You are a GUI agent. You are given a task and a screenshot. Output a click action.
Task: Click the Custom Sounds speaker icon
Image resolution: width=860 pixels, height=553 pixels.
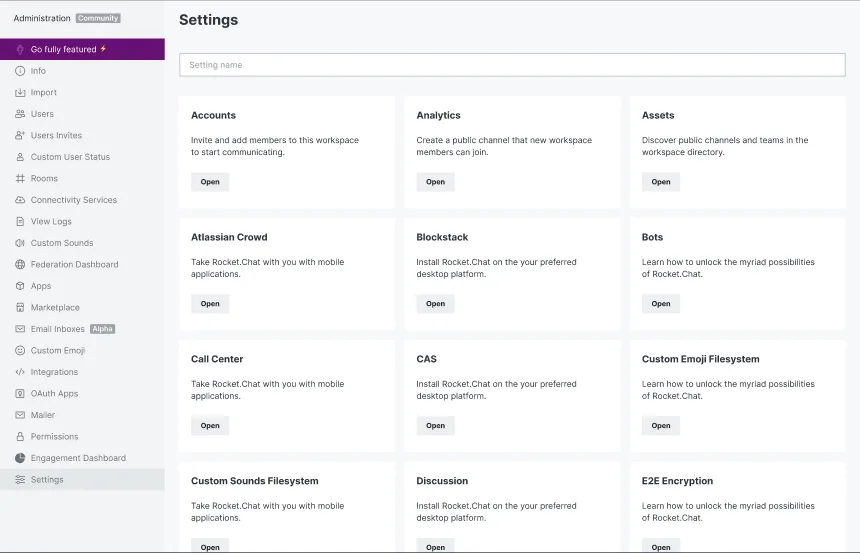tap(20, 242)
